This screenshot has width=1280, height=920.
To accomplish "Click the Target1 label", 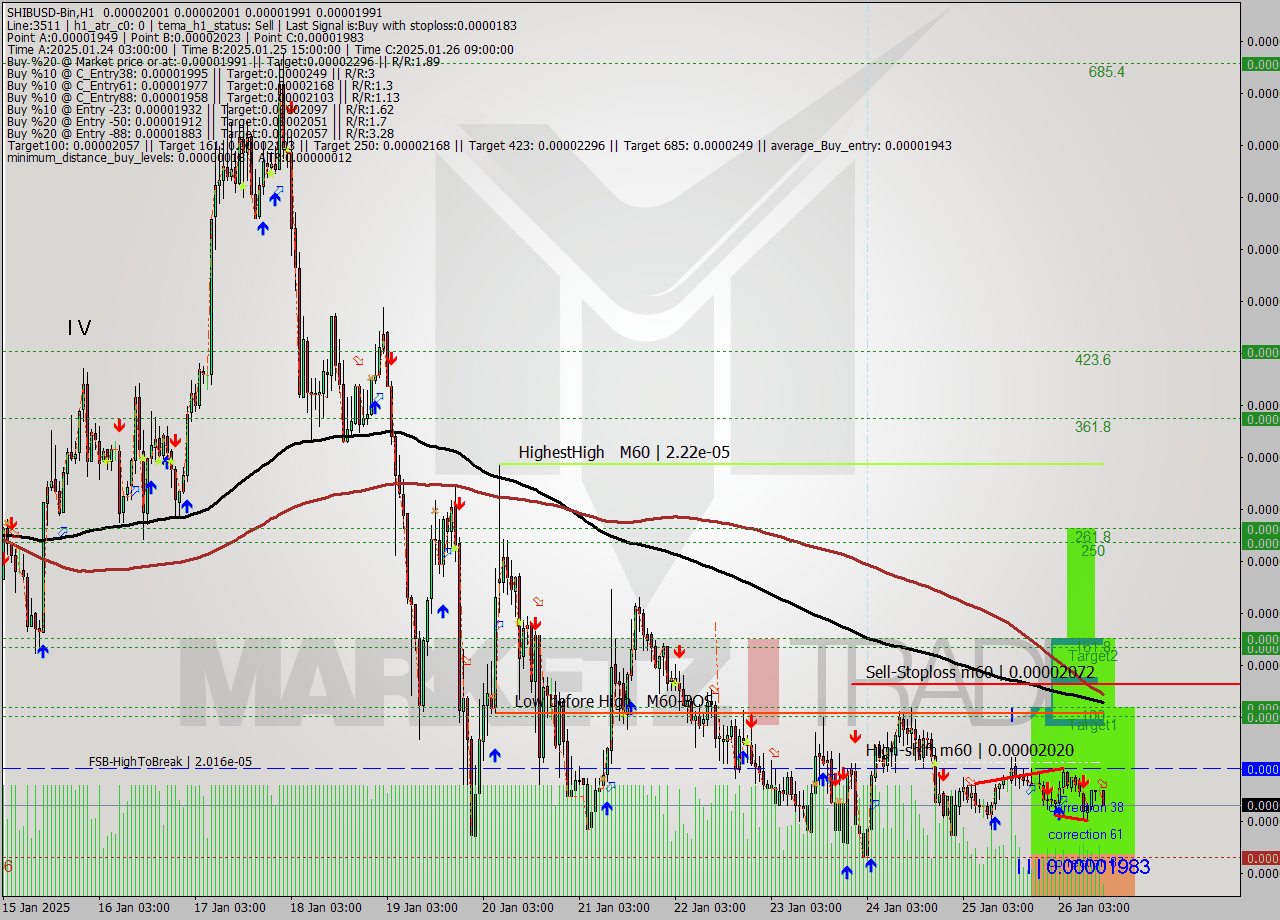I will click(1093, 725).
